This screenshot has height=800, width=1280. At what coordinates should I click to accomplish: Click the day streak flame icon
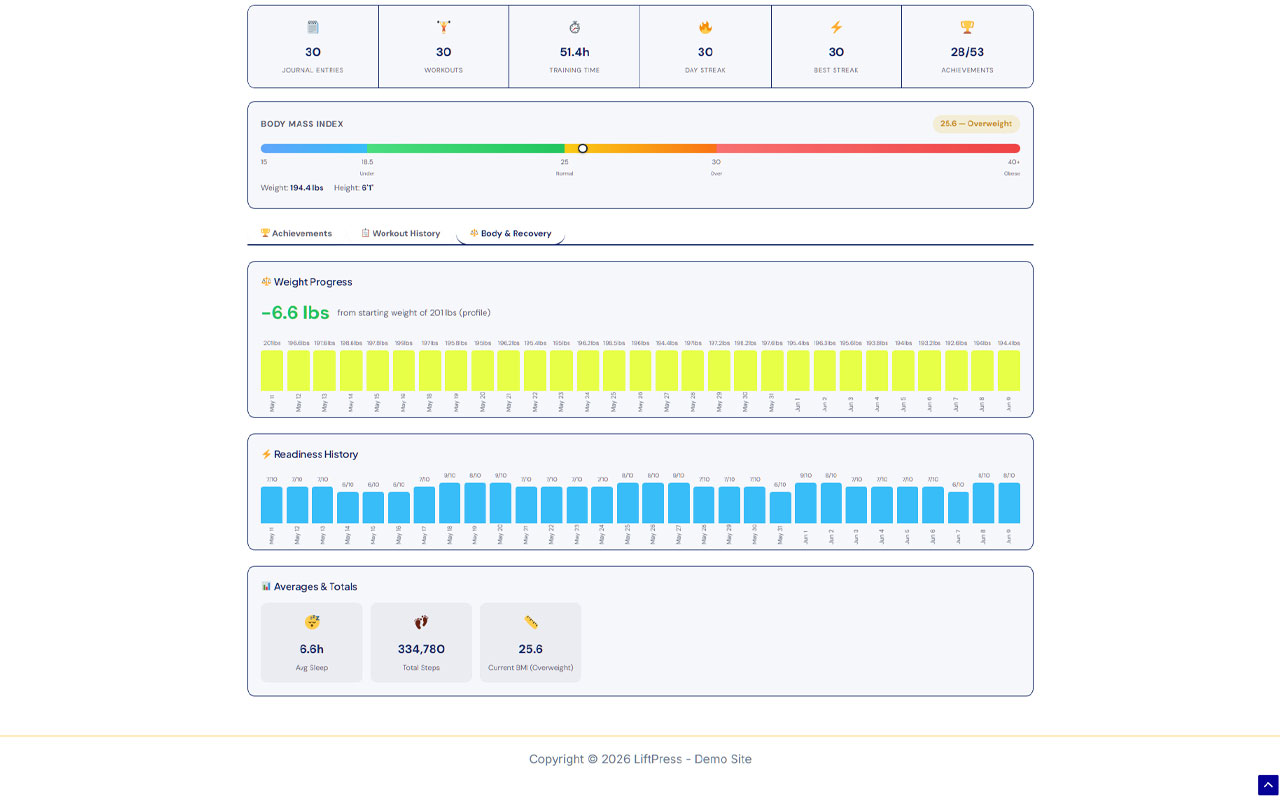pyautogui.click(x=705, y=27)
